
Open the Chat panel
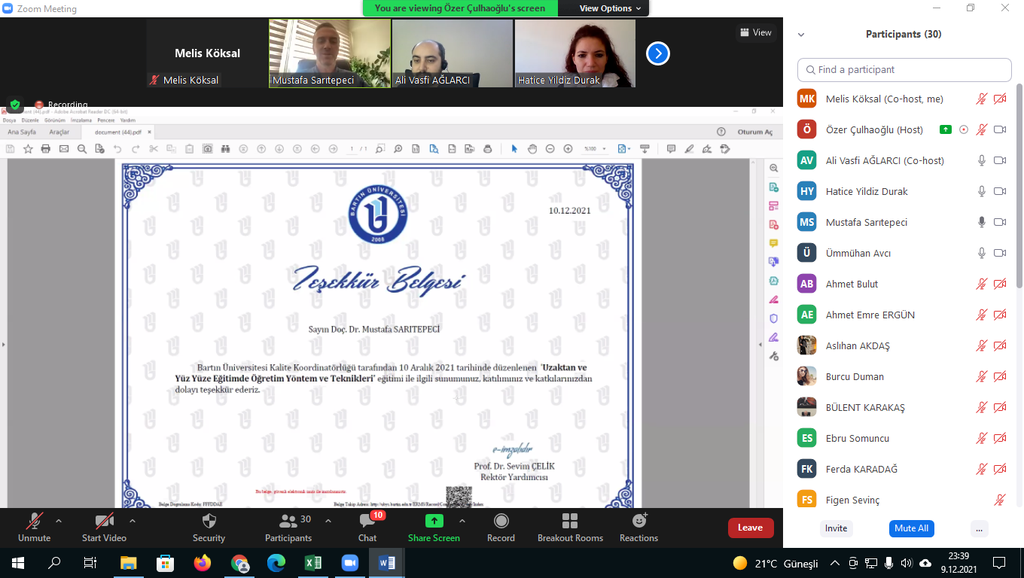pos(367,526)
